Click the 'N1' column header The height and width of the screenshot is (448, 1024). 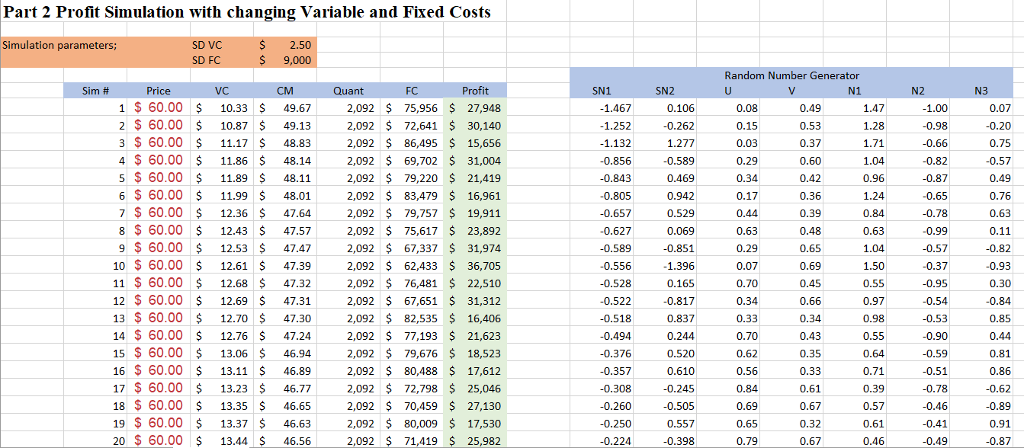coord(854,92)
